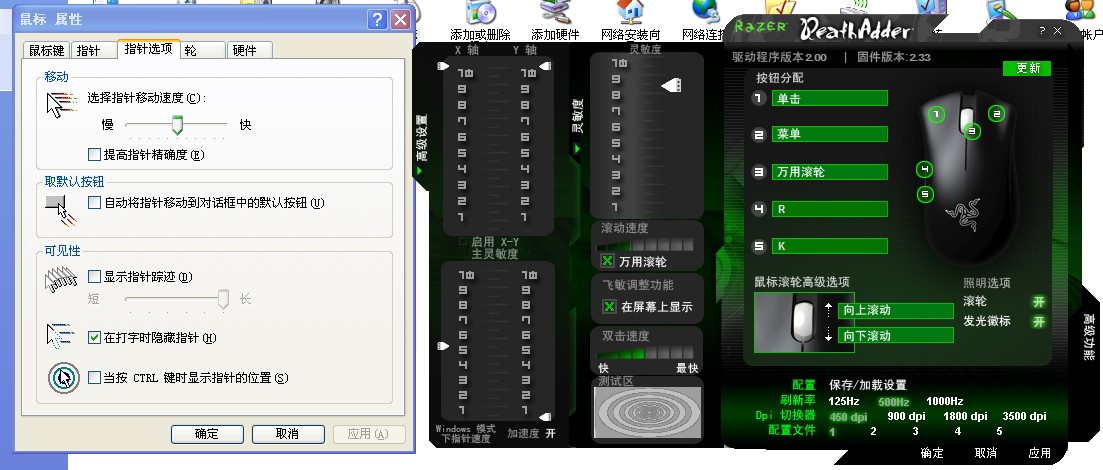Toggle 发光徽标 lighting 开 switch

pos(1039,322)
